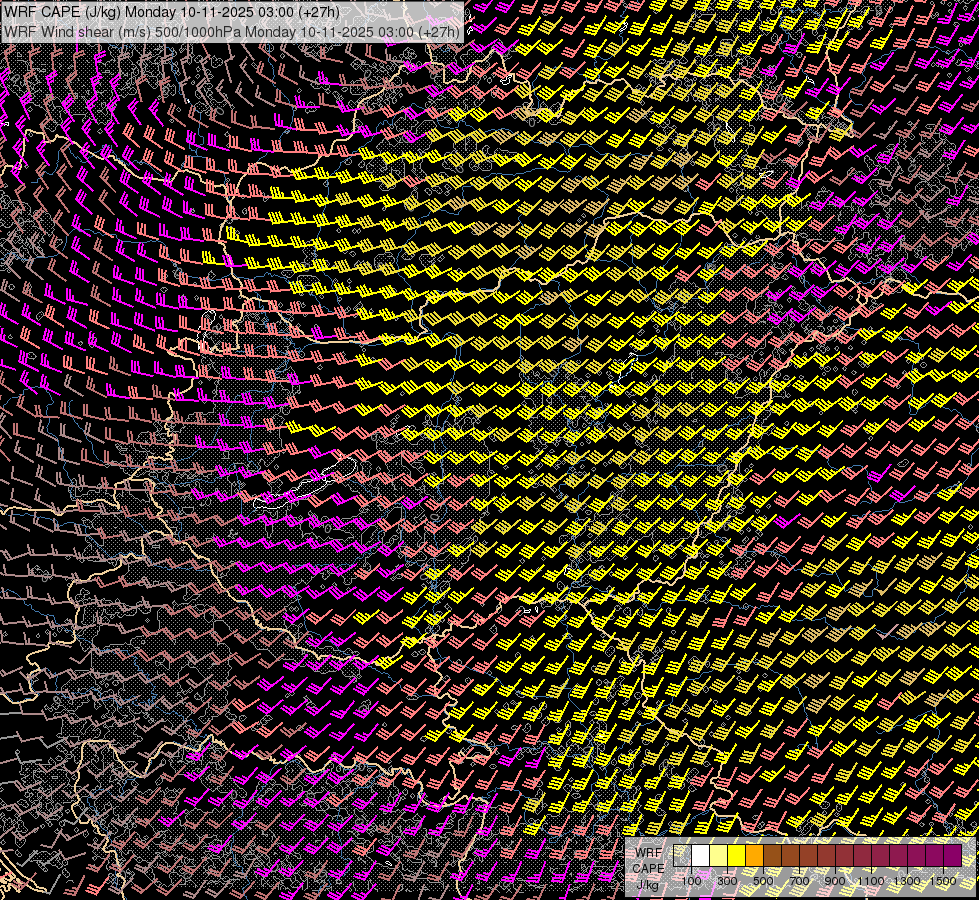Click the 700 label on CAPE legend
979x900 pixels.
pyautogui.click(x=799, y=880)
